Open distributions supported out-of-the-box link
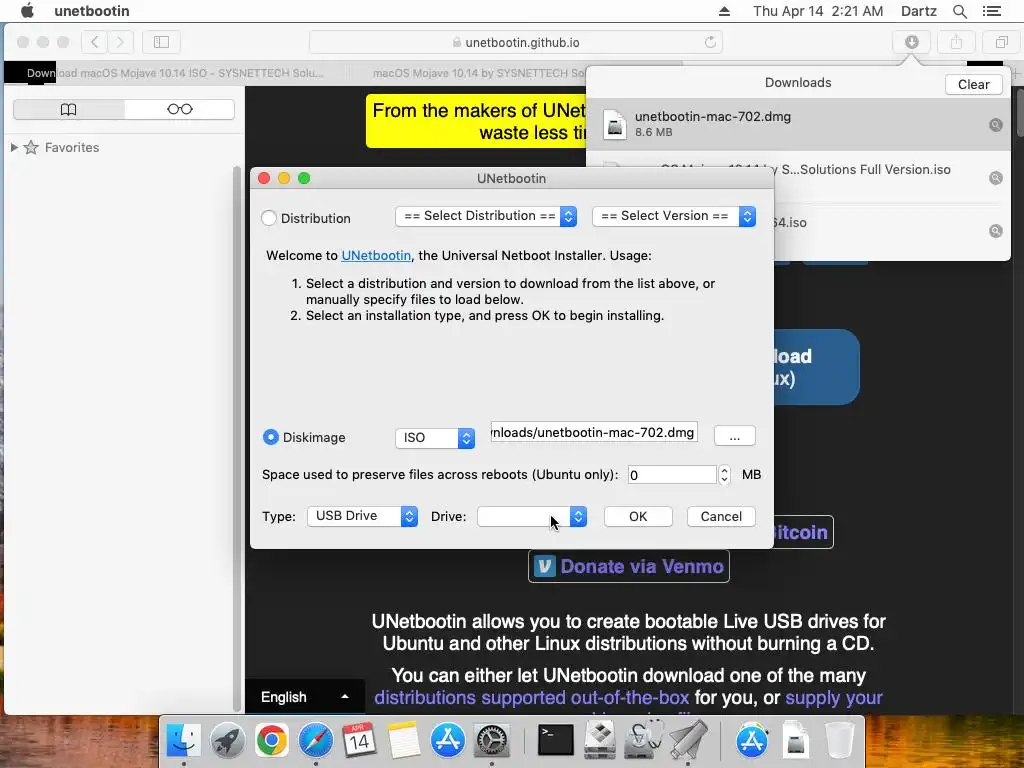Screen dimensions: 1024x768 tap(532, 697)
